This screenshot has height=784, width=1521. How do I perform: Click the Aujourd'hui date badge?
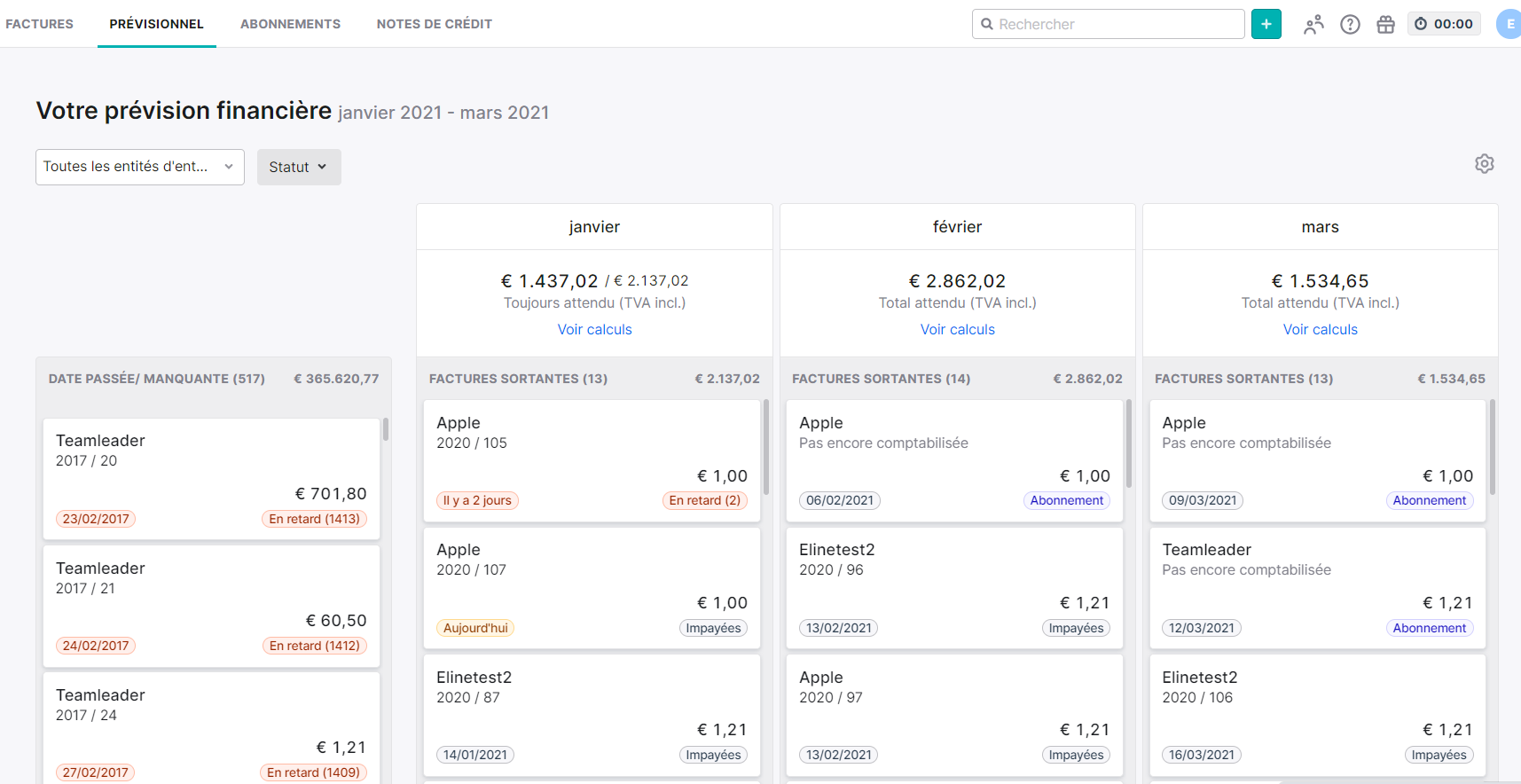475,628
